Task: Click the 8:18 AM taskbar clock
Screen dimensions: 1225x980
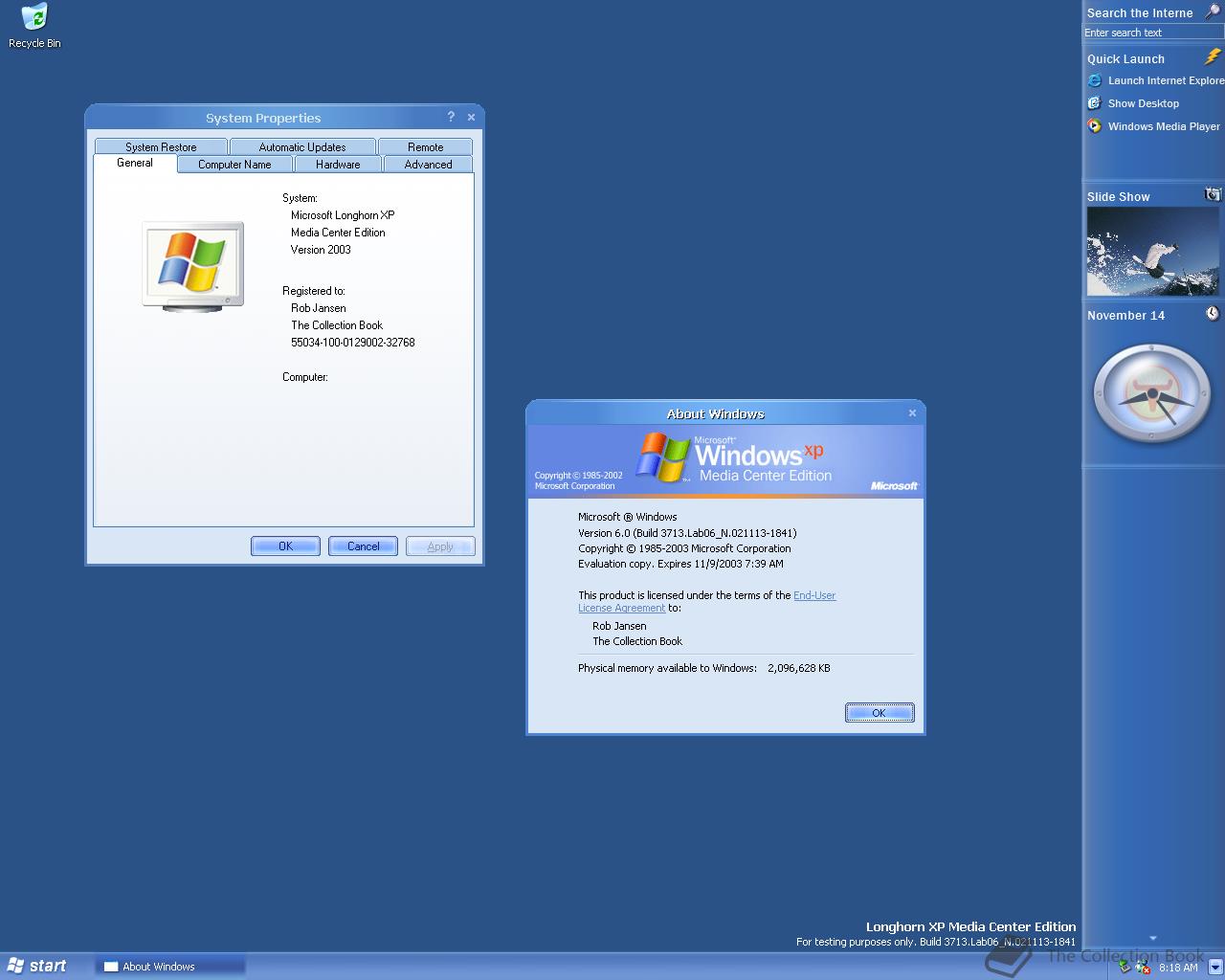Action: pos(1178,968)
